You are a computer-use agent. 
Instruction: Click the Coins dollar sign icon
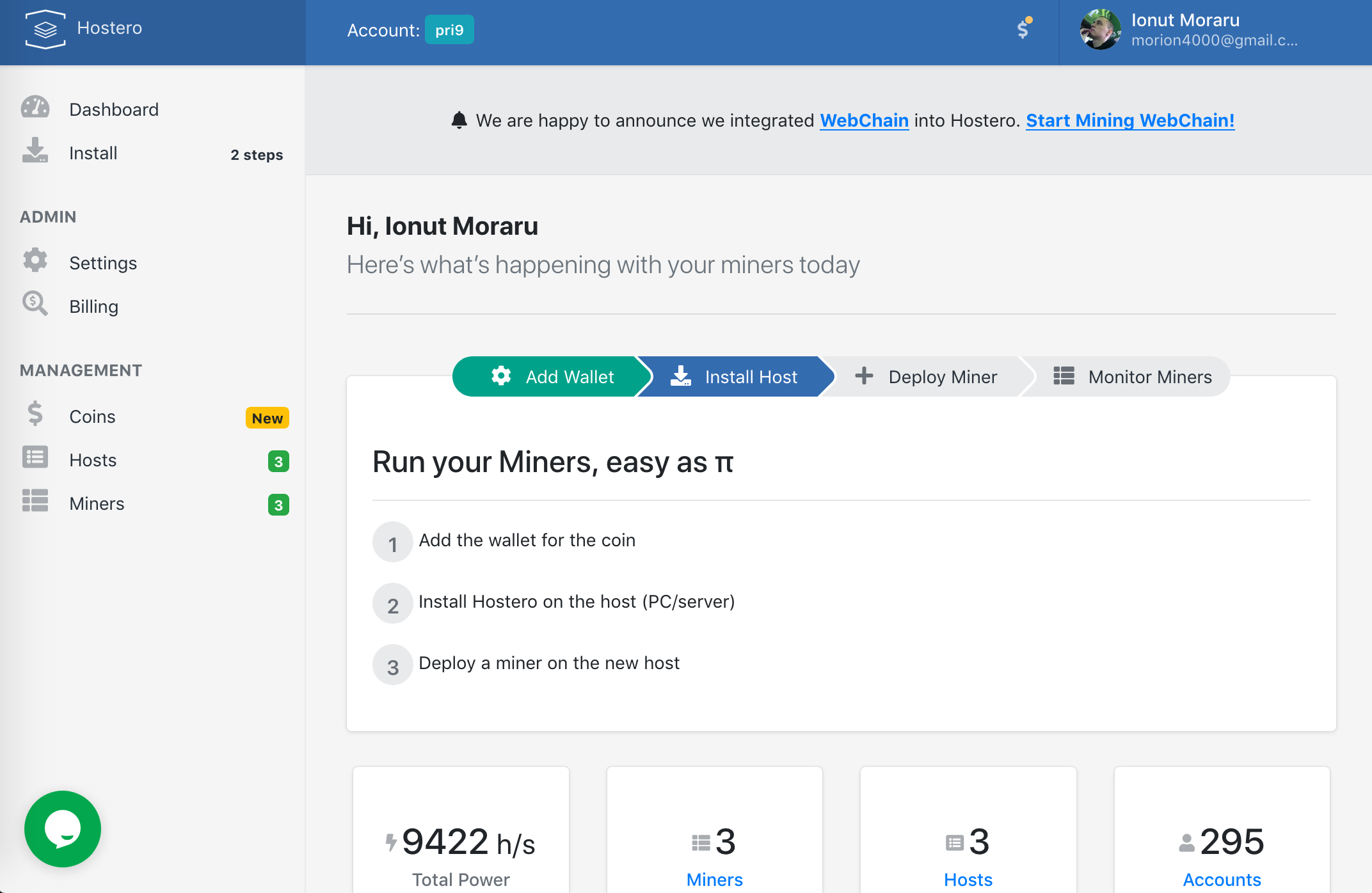[x=35, y=414]
